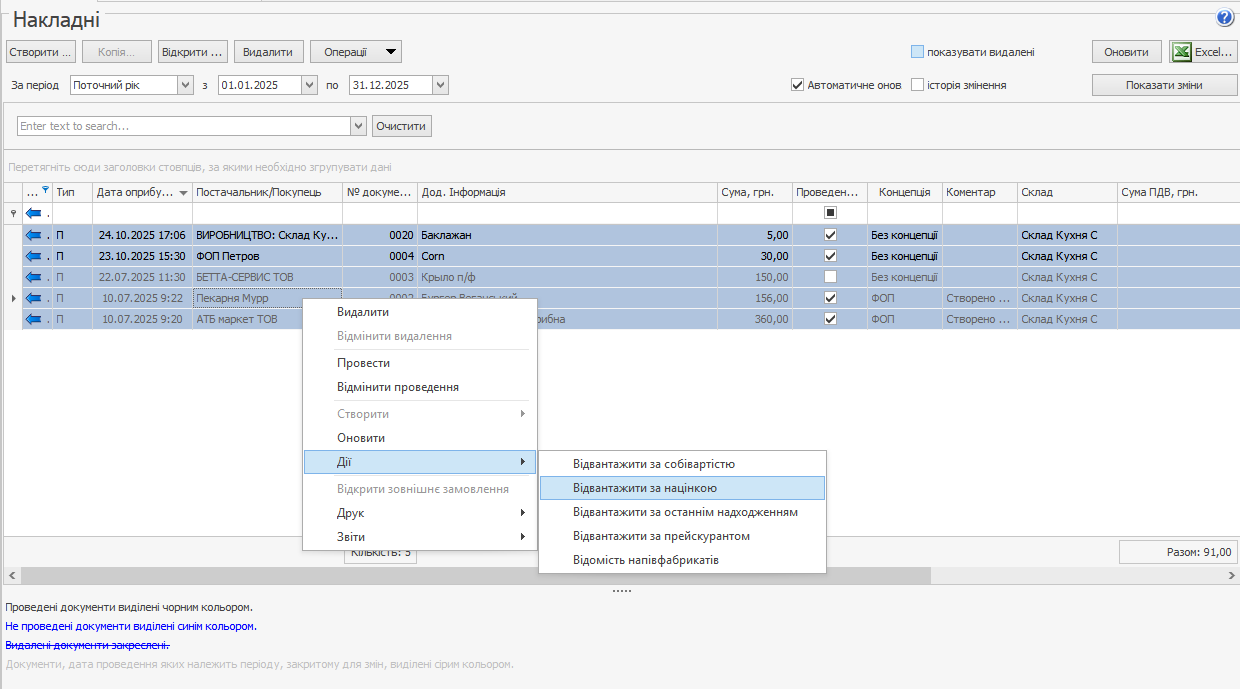Expand the Операції dropdown arrow
The height and width of the screenshot is (689, 1240).
coord(392,52)
